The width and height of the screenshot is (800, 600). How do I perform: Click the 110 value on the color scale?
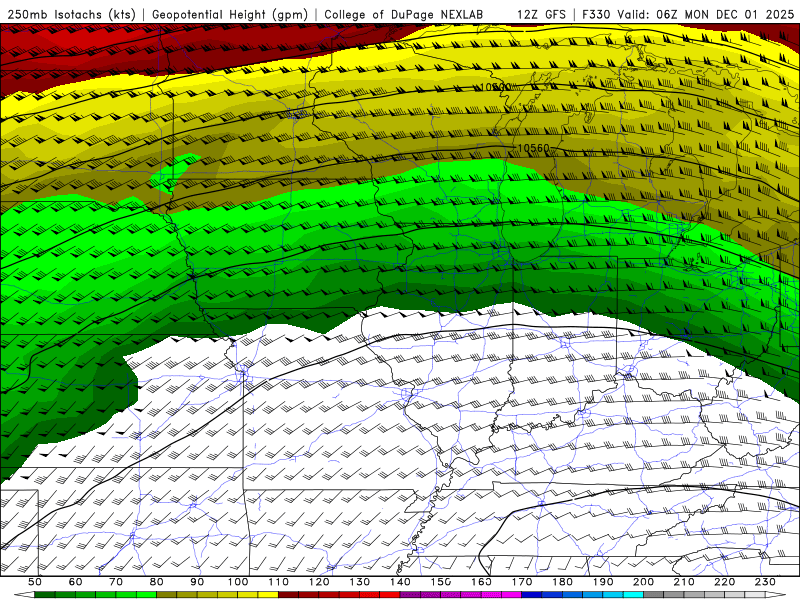279,582
